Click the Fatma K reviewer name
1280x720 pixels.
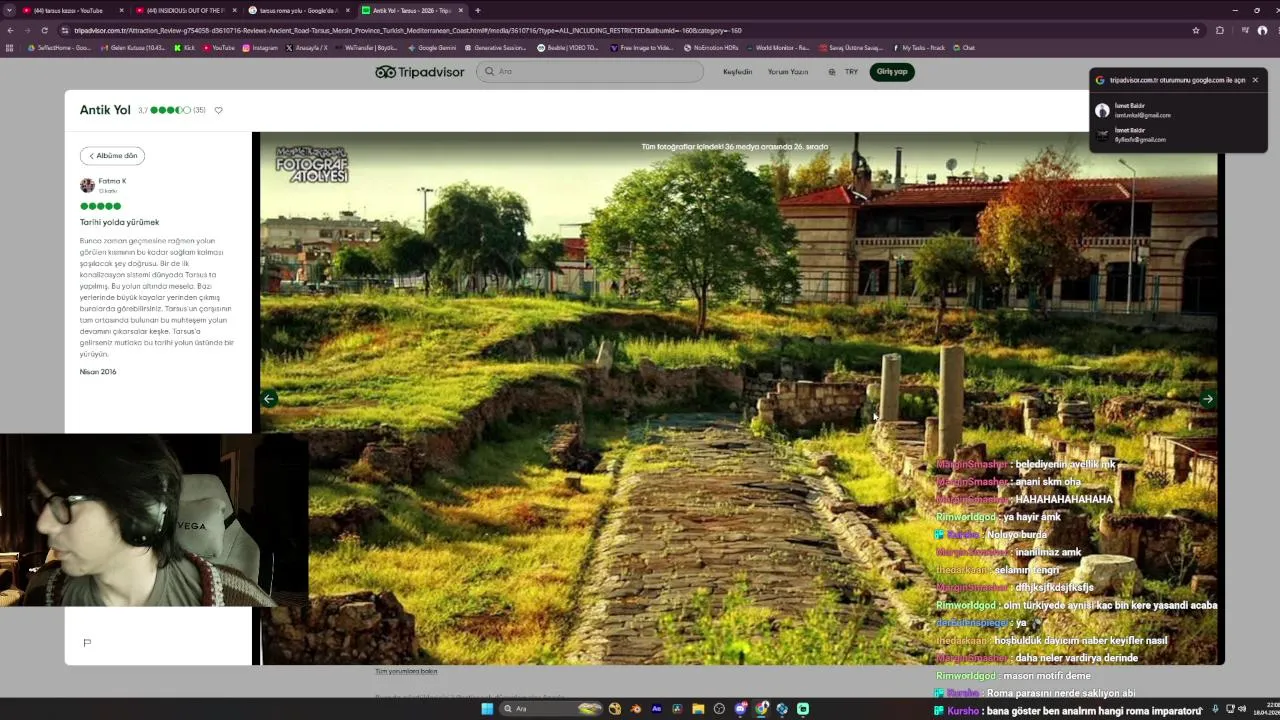coord(112,181)
